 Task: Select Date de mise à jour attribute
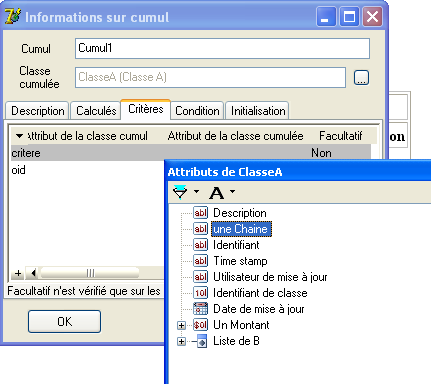point(259,309)
